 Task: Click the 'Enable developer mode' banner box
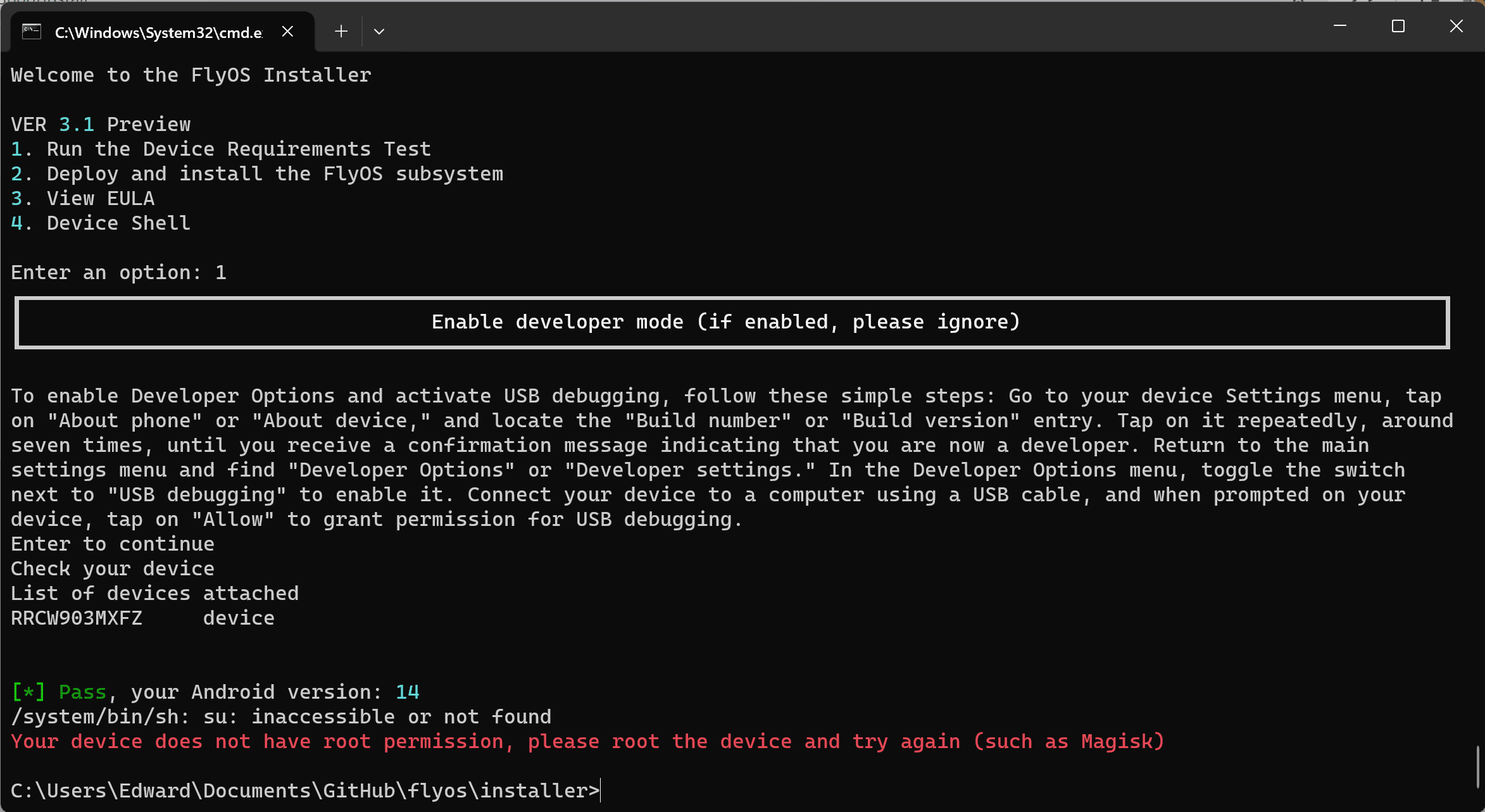pyautogui.click(x=732, y=323)
